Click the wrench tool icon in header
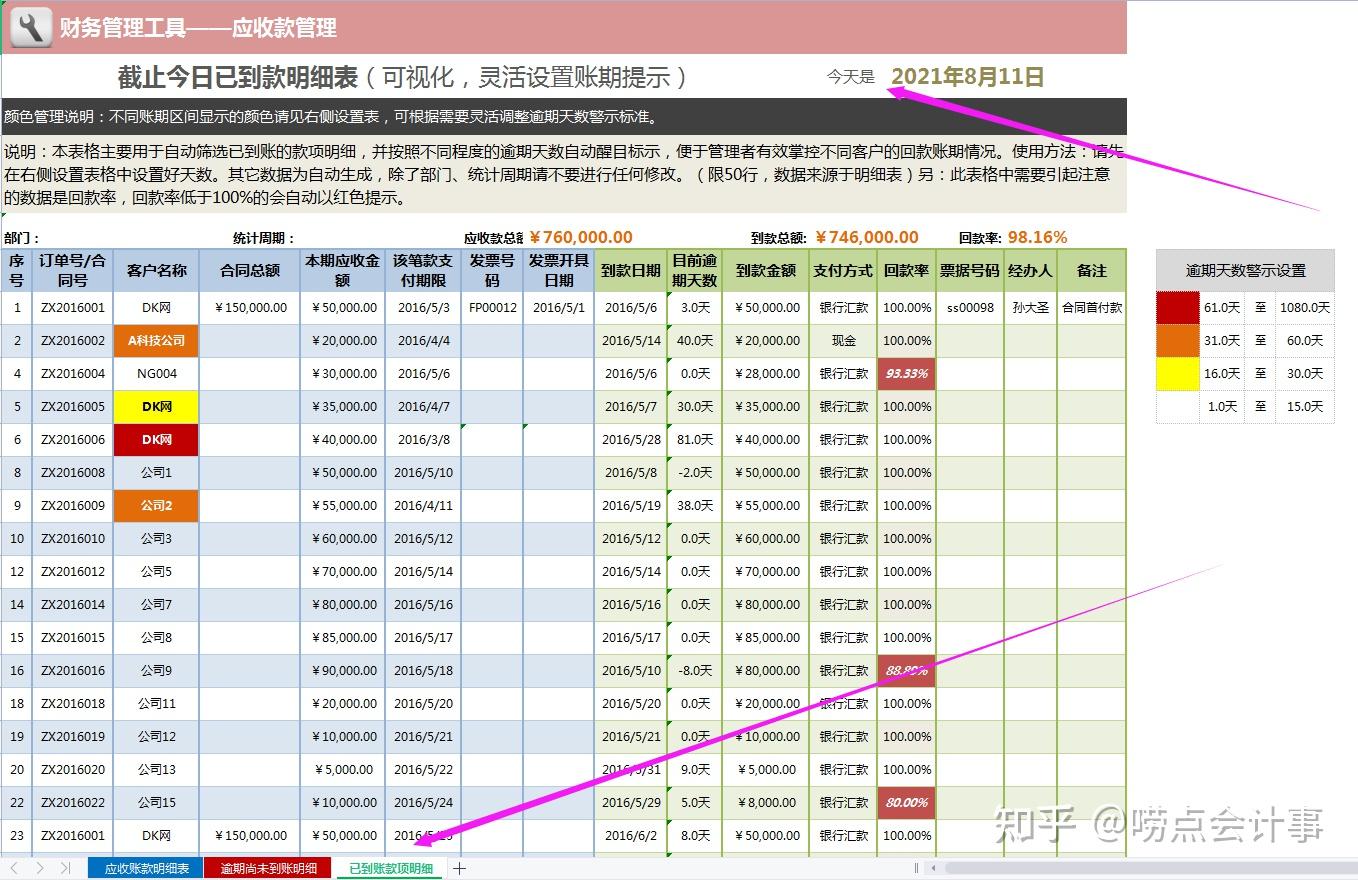Viewport: 1358px width, 880px height. point(30,27)
